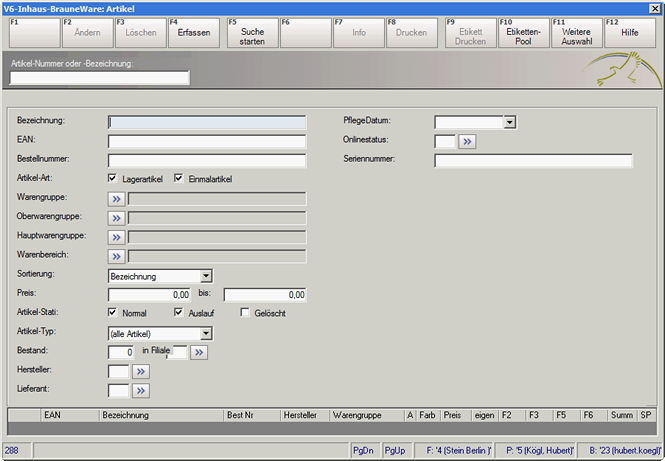This screenshot has height=461, width=665.
Task: Uncheck the Lagerartikel checkbox
Action: [114, 179]
